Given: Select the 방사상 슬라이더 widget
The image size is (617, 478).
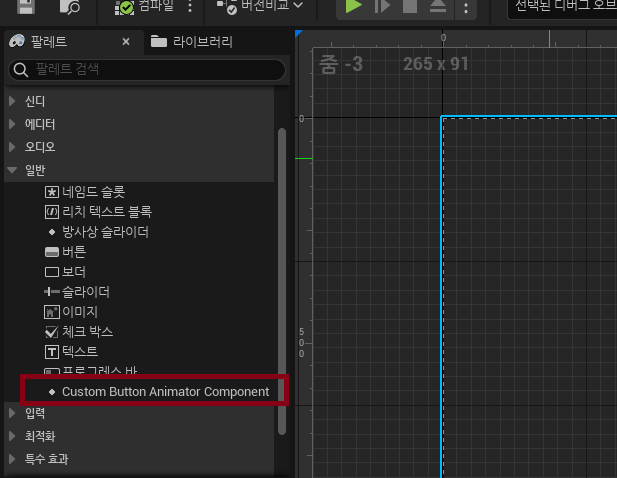Looking at the screenshot, I should pyautogui.click(x=98, y=232).
